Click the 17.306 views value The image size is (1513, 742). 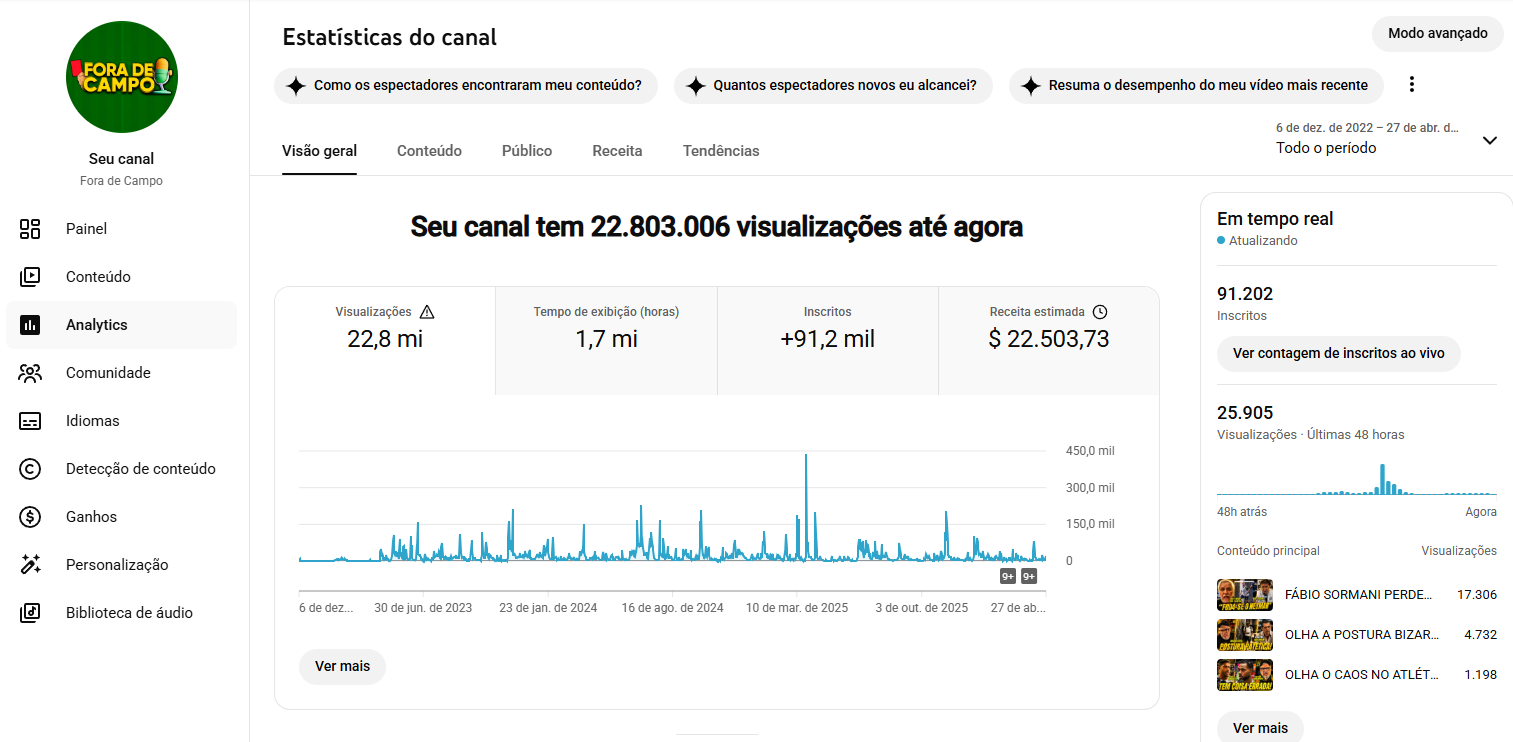pyautogui.click(x=1477, y=595)
